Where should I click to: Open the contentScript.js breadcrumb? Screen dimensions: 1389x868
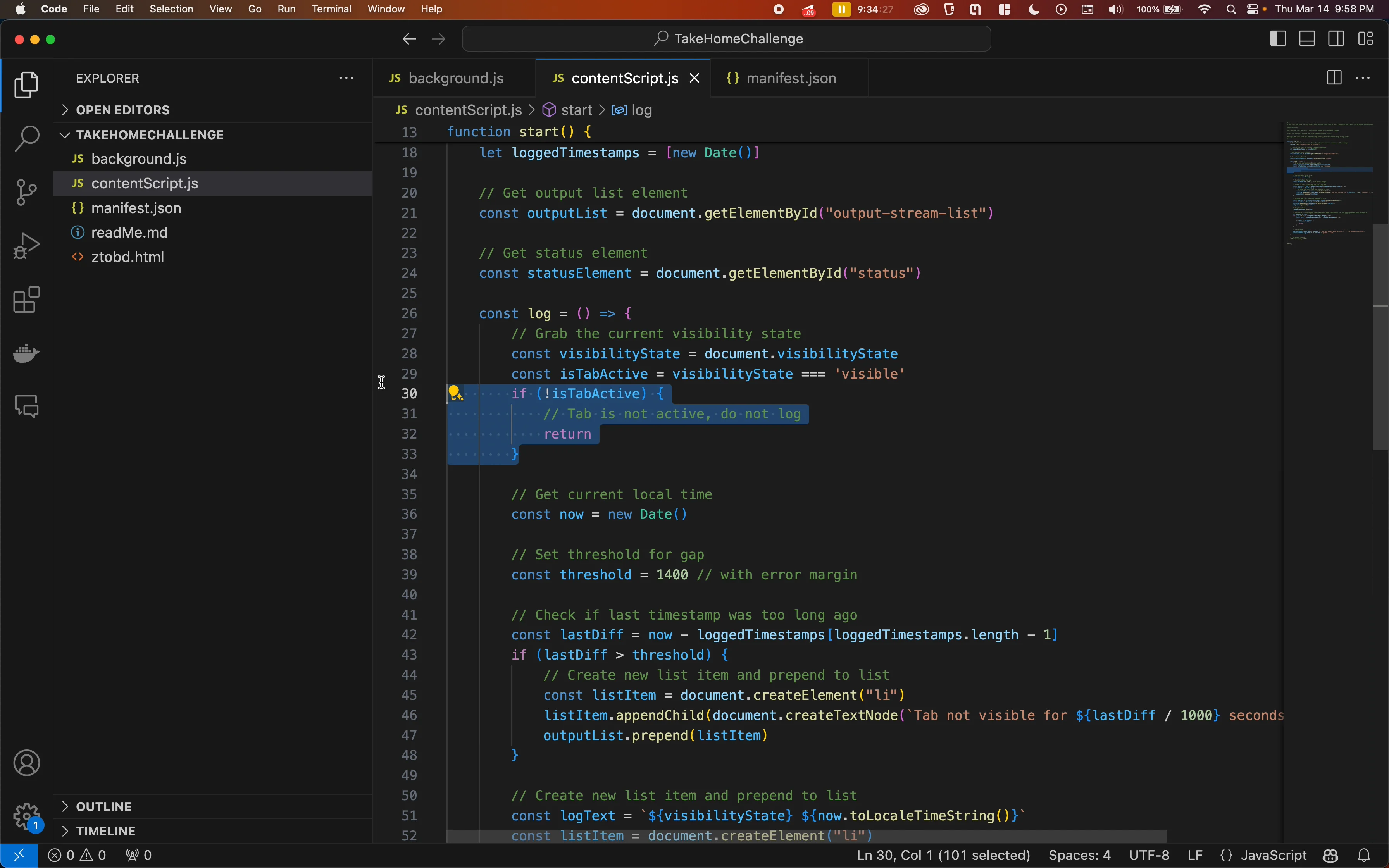tap(459, 110)
